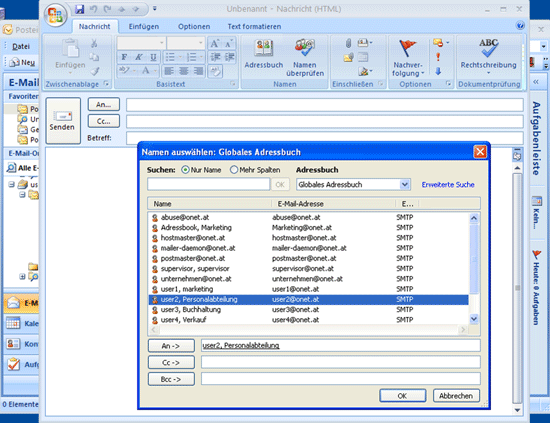Select user3, Buchhaltung in list
This screenshot has width=550, height=423.
pyautogui.click(x=308, y=310)
